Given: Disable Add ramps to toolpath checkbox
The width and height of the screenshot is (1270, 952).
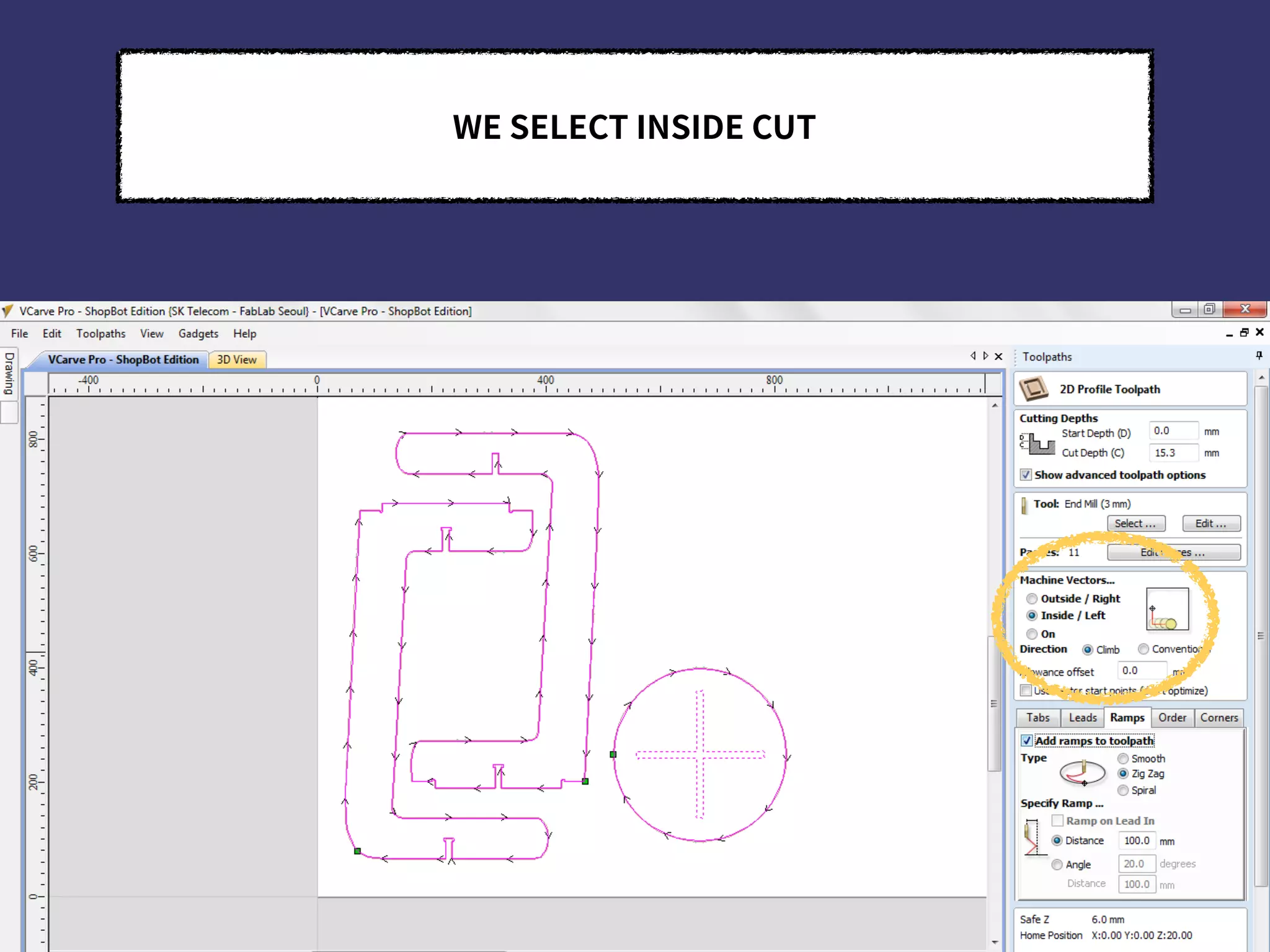Looking at the screenshot, I should [1027, 741].
